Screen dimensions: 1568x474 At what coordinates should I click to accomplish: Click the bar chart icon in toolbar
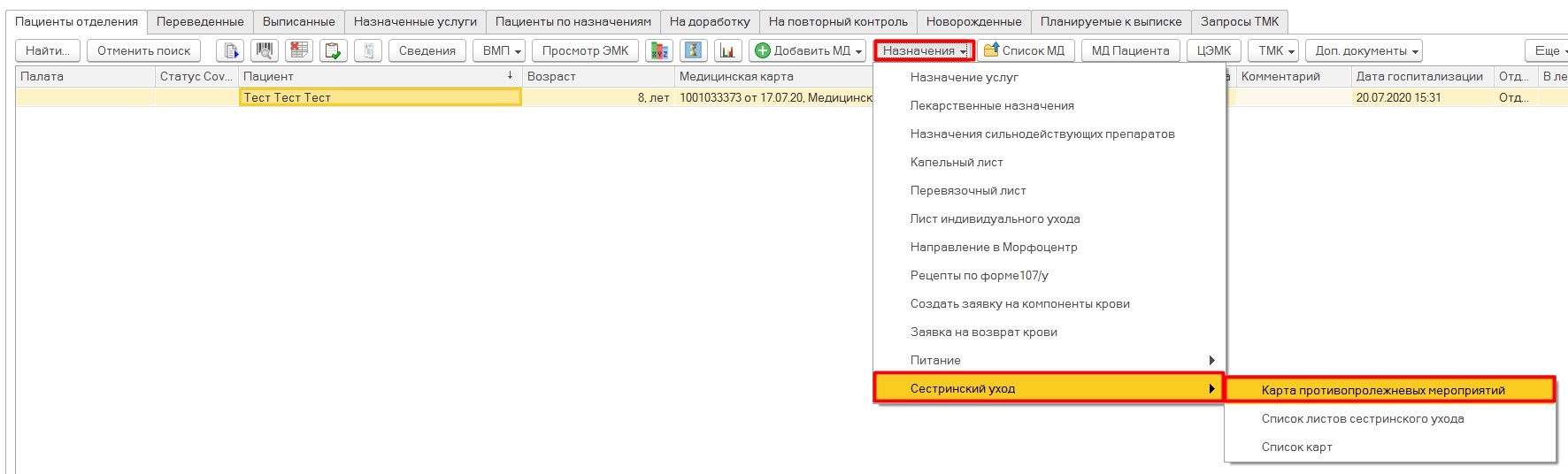coord(727,51)
